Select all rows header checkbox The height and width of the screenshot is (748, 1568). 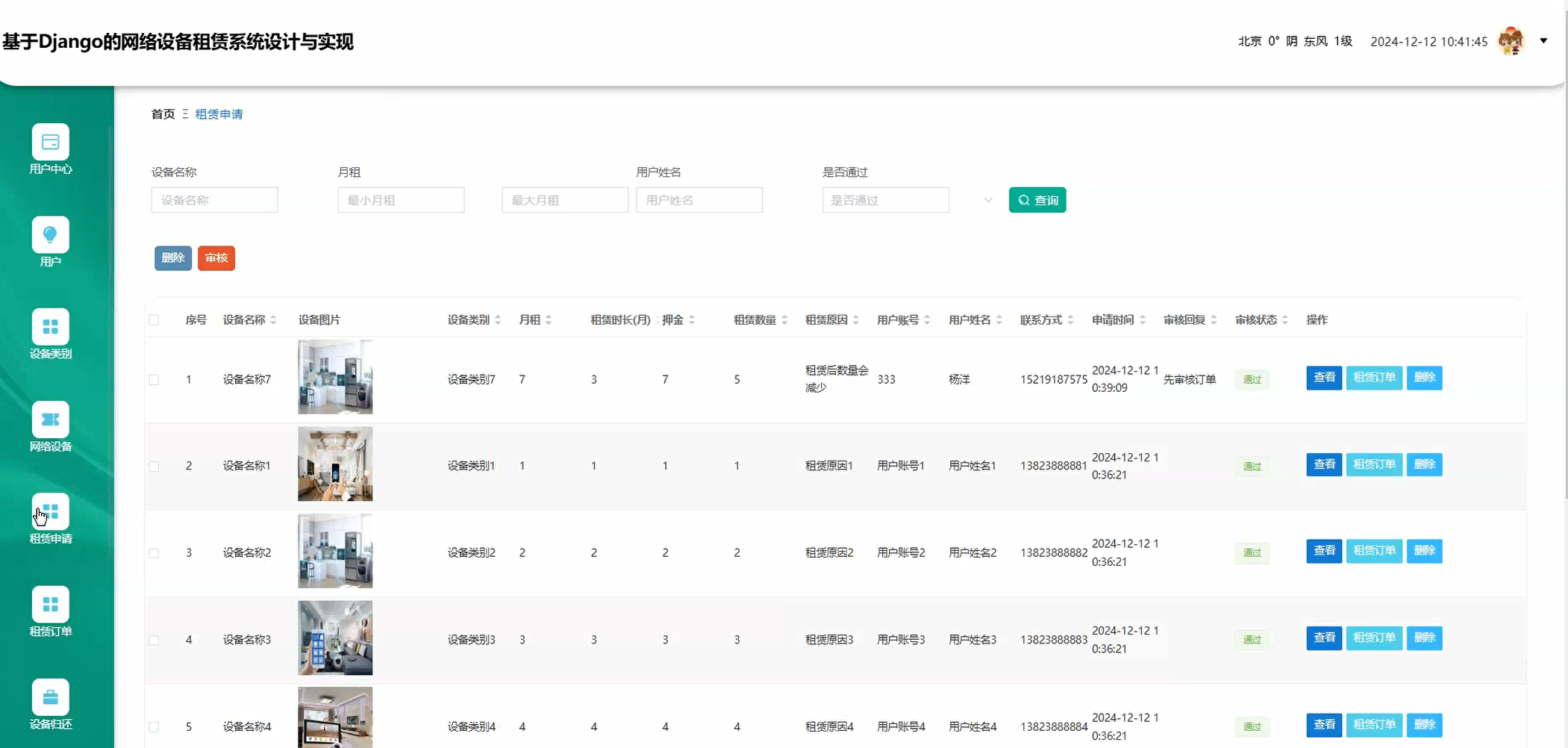[x=154, y=320]
